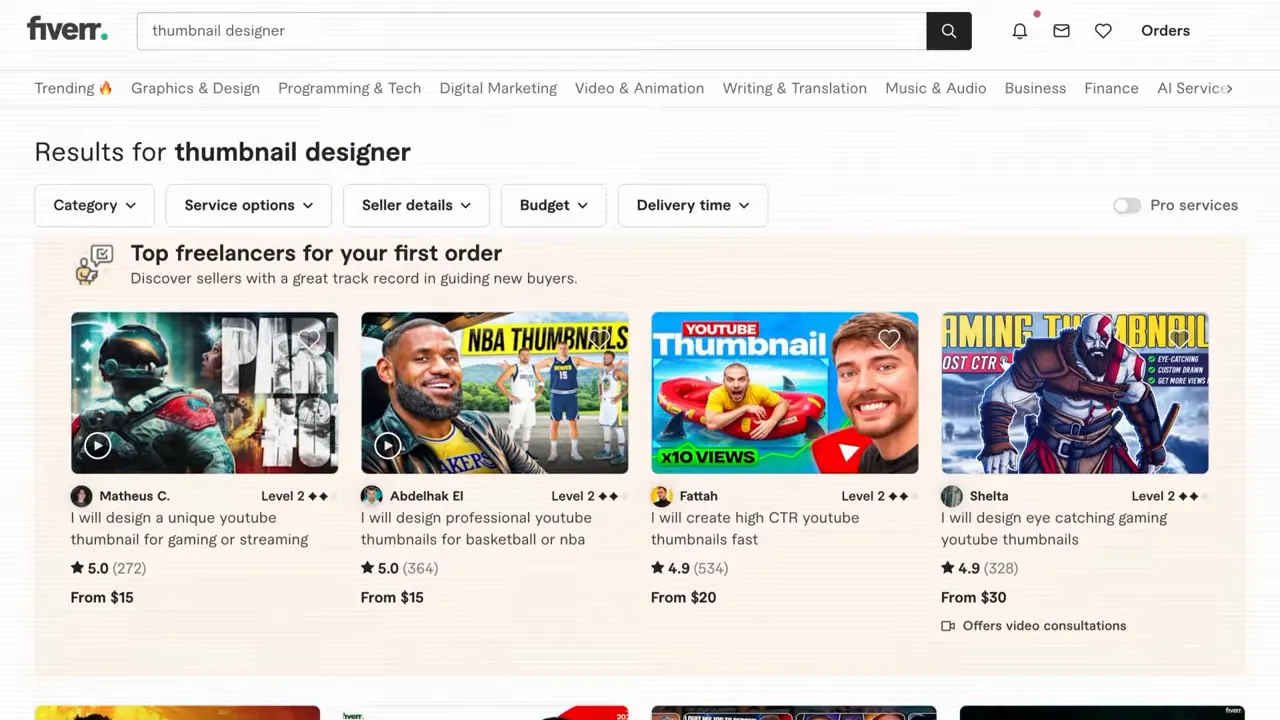Open Video & Animation category
Viewport: 1280px width, 720px height.
pos(639,88)
